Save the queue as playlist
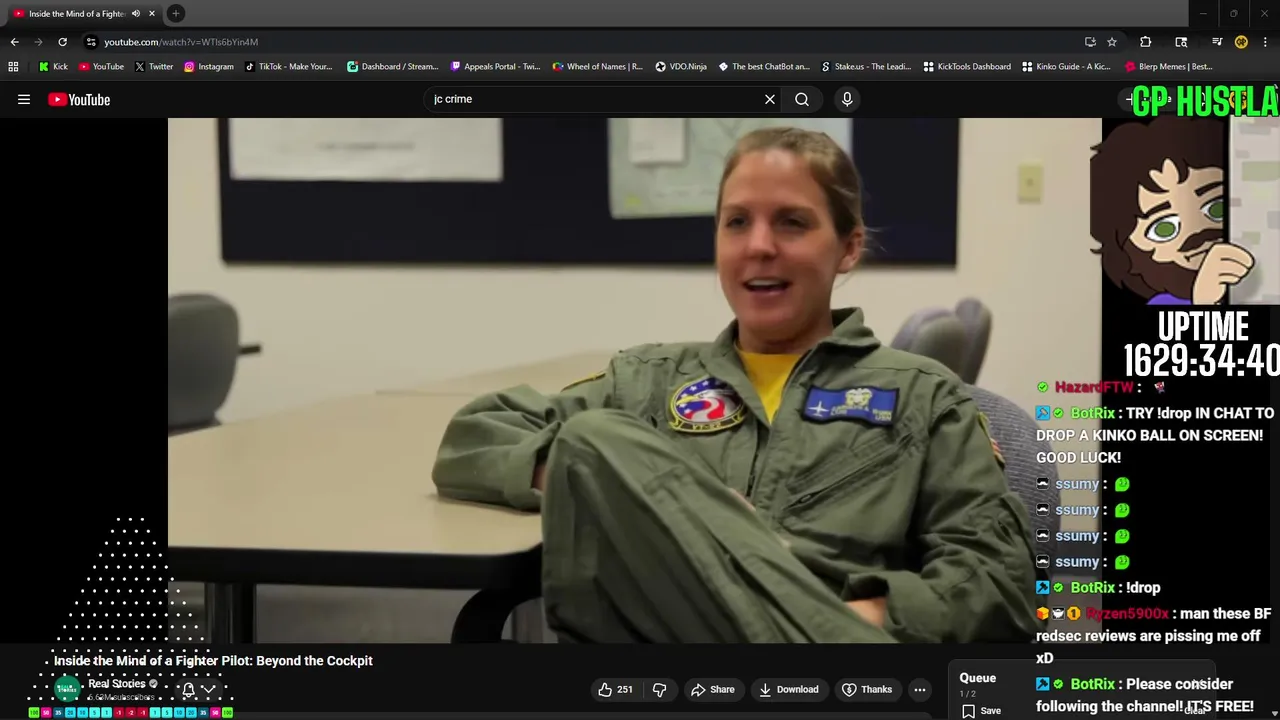Viewport: 1280px width, 720px height. tap(981, 711)
